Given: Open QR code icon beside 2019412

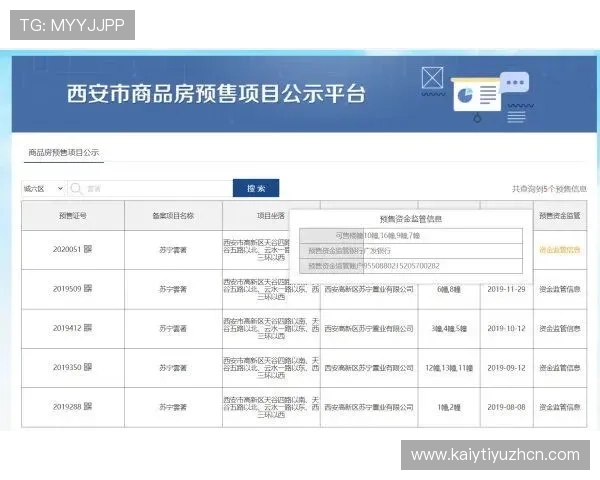Looking at the screenshot, I should point(88,328).
